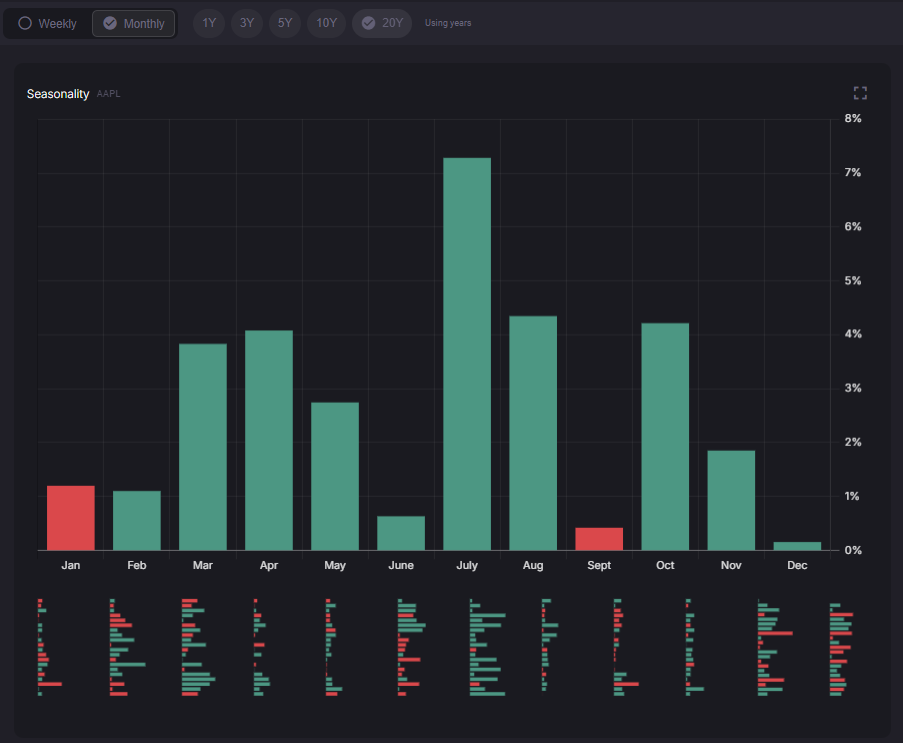This screenshot has width=903, height=743.
Task: Click the AAPL ticker label
Action: point(108,94)
